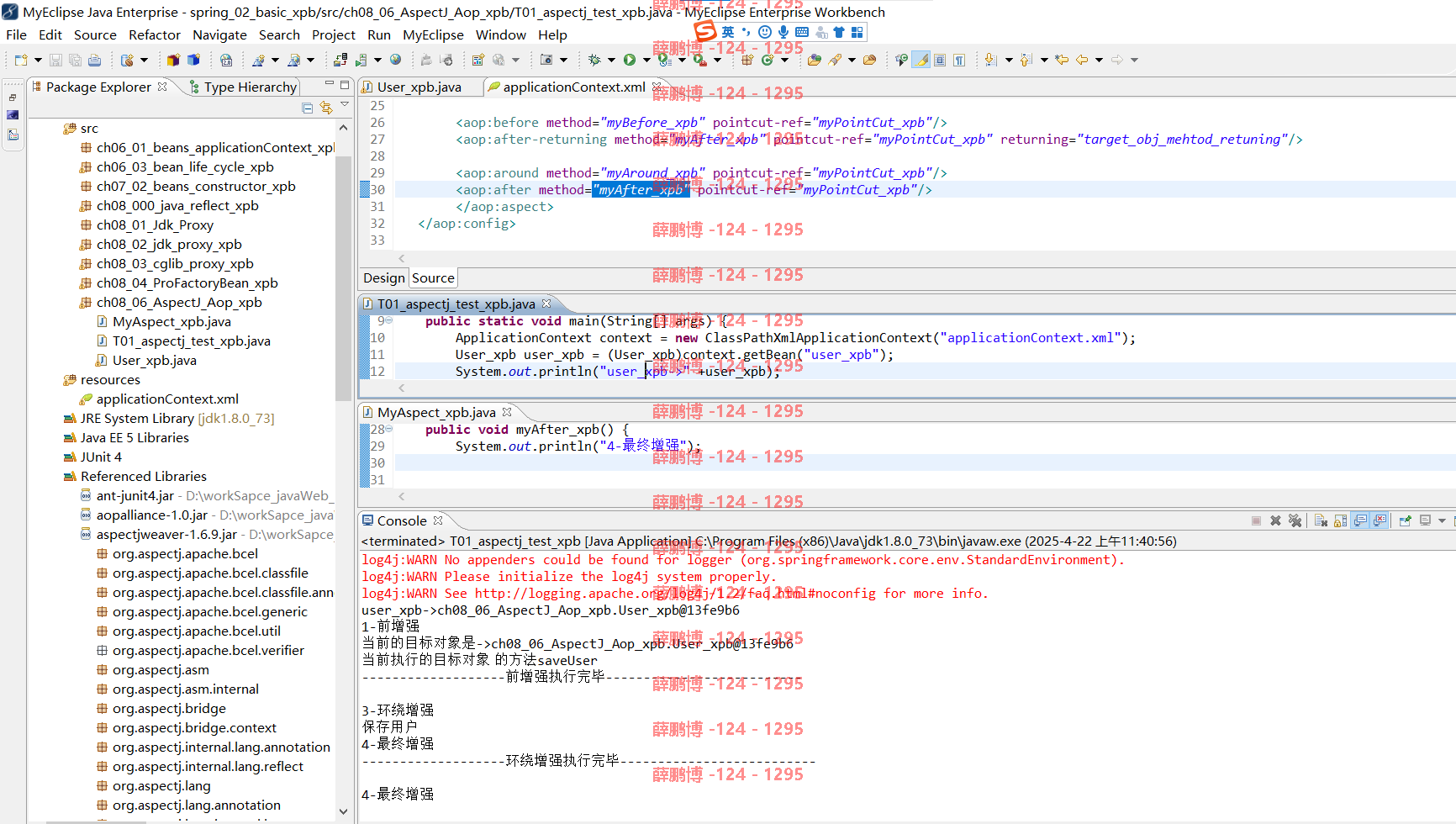Click the New file toolbar icon
This screenshot has width=1456, height=824.
tap(21, 60)
